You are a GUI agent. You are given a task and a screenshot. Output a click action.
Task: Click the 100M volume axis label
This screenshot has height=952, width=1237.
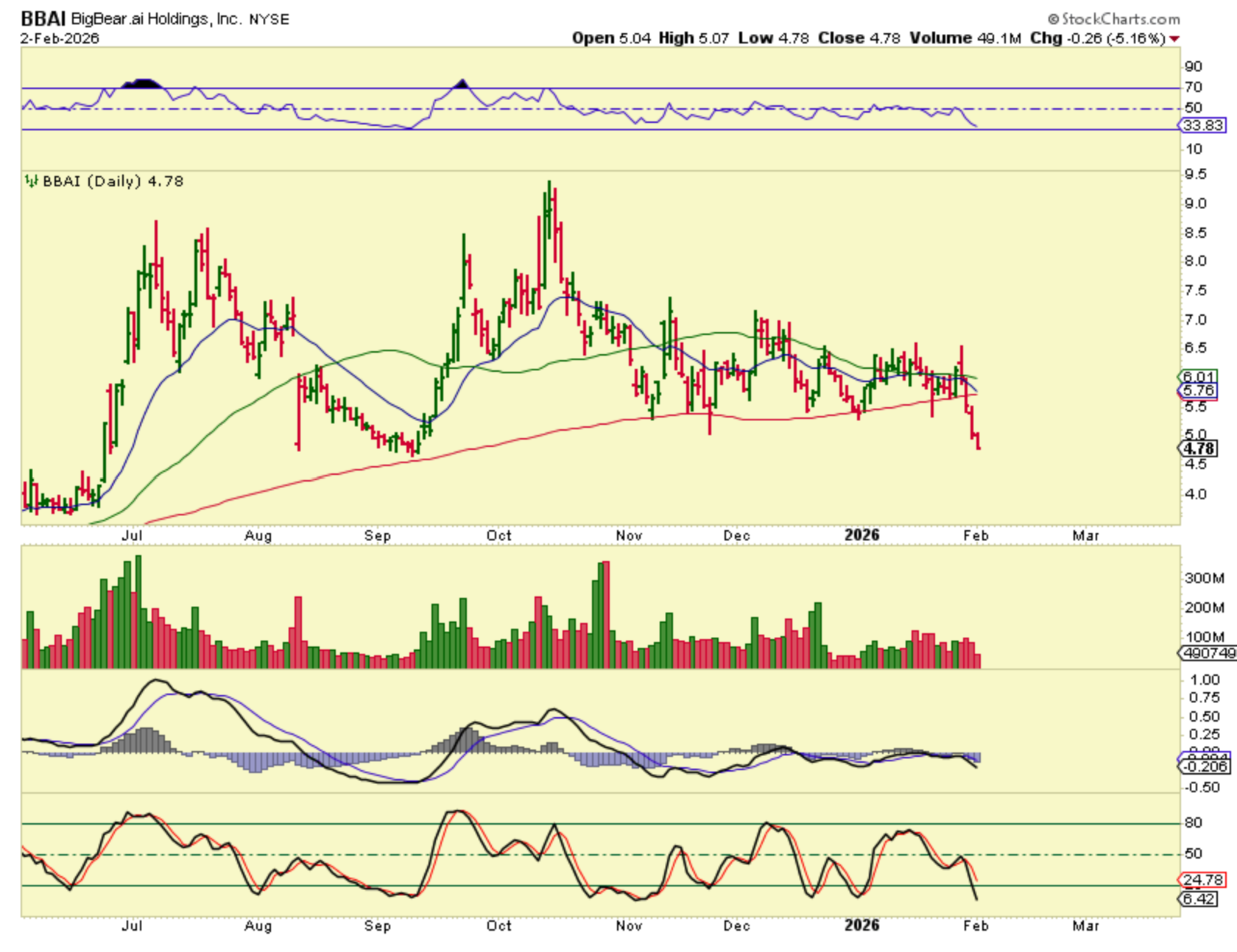[x=1204, y=637]
